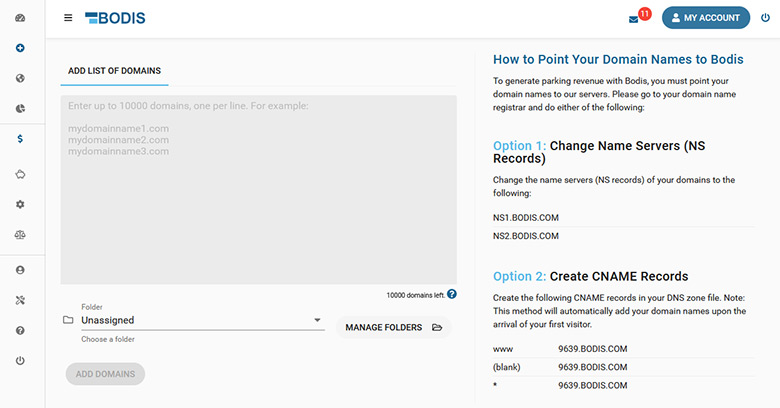Click the Choose a folder hint text
Screen dimensions: 780x408
108,339
